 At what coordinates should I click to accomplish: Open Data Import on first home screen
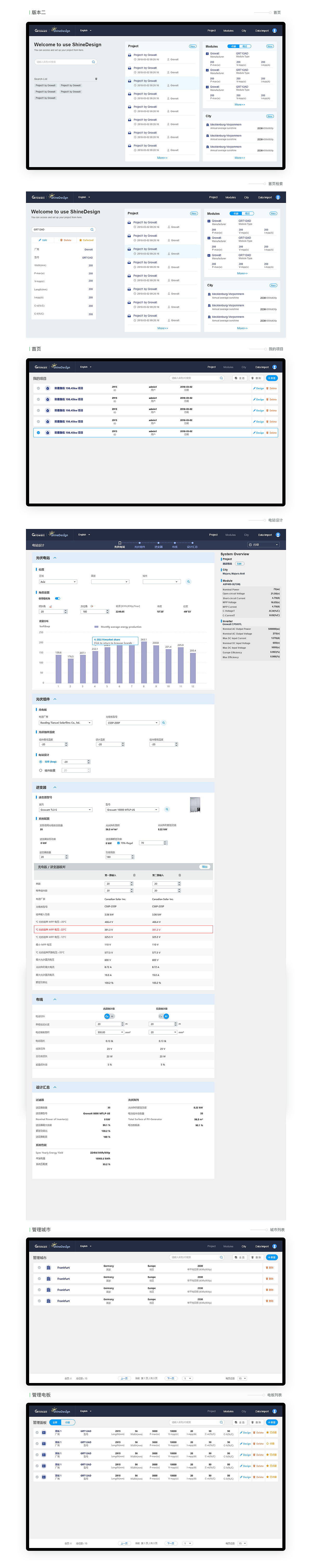(x=262, y=30)
